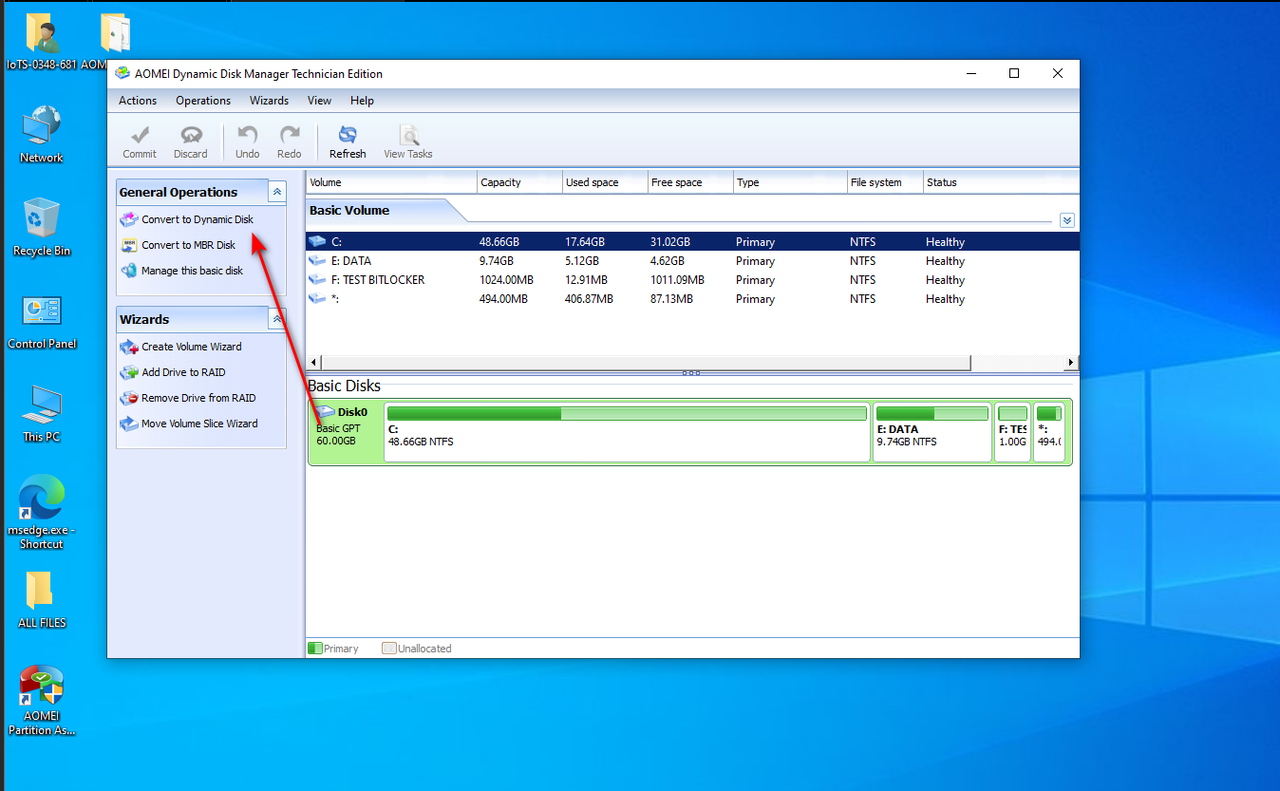The width and height of the screenshot is (1280, 791).
Task: Collapse the General Operations panel
Action: click(x=277, y=192)
